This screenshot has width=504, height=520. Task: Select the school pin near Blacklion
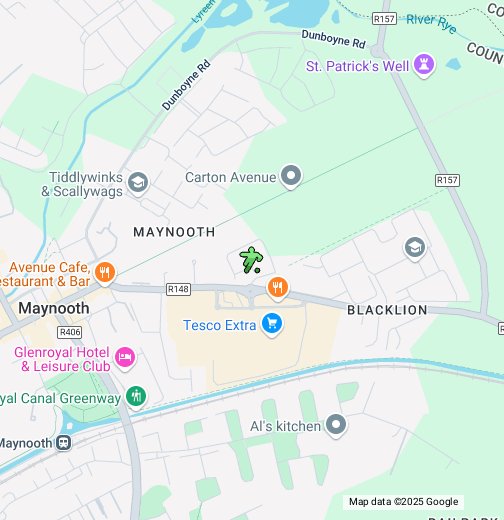(415, 249)
